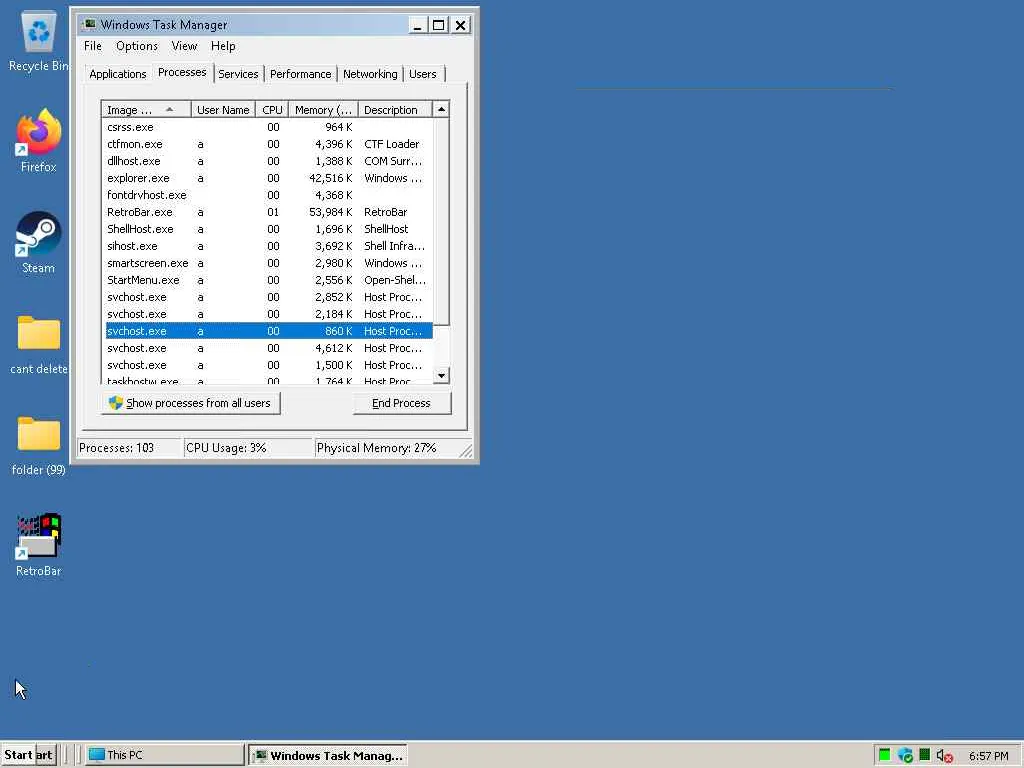Click the volume muted tray icon
The image size is (1024, 768).
(944, 756)
